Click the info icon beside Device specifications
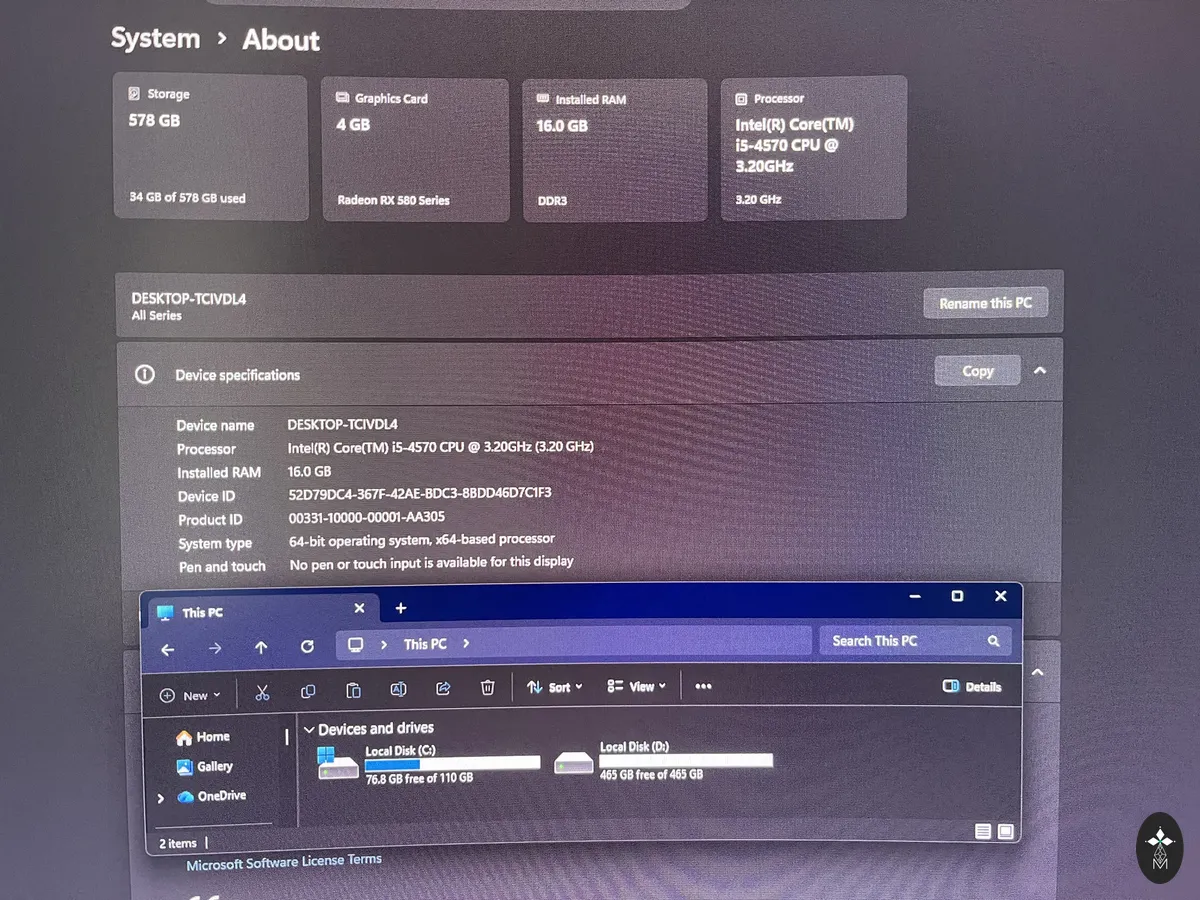 145,374
